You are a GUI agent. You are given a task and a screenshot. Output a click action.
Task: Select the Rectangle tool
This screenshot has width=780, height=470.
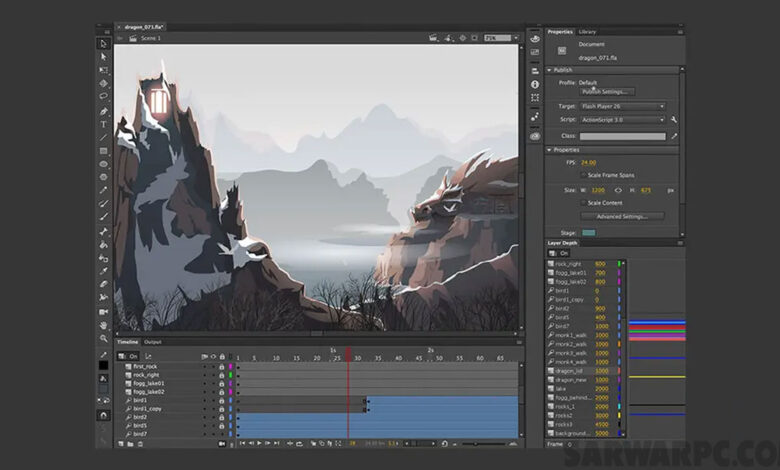pos(103,151)
